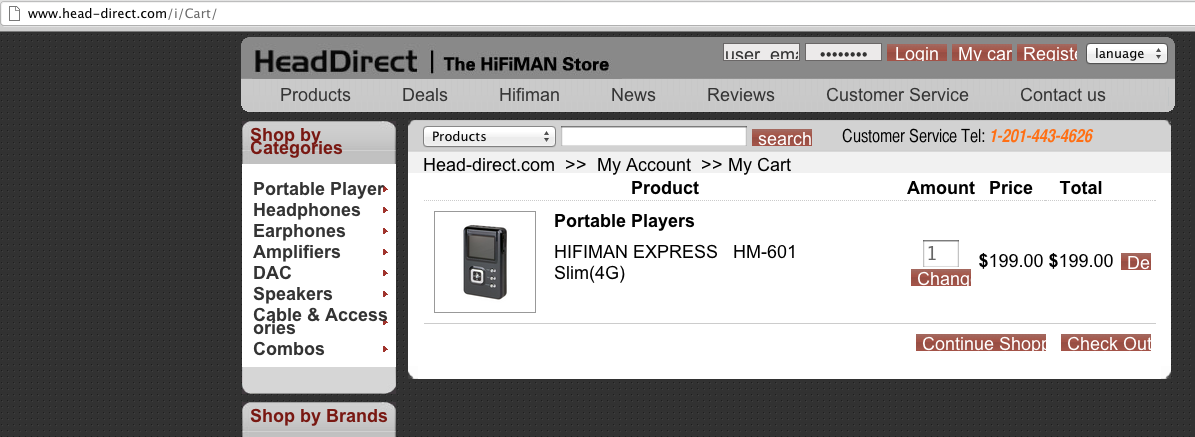Open the Products search category dropdown
The width and height of the screenshot is (1195, 437).
489,137
